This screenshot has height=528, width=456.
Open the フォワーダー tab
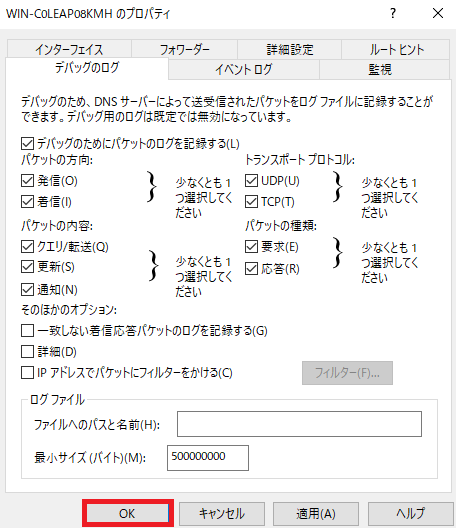[x=185, y=49]
